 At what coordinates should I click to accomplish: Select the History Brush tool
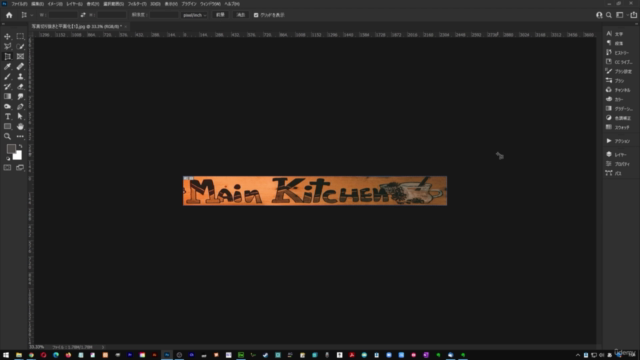(x=7, y=87)
